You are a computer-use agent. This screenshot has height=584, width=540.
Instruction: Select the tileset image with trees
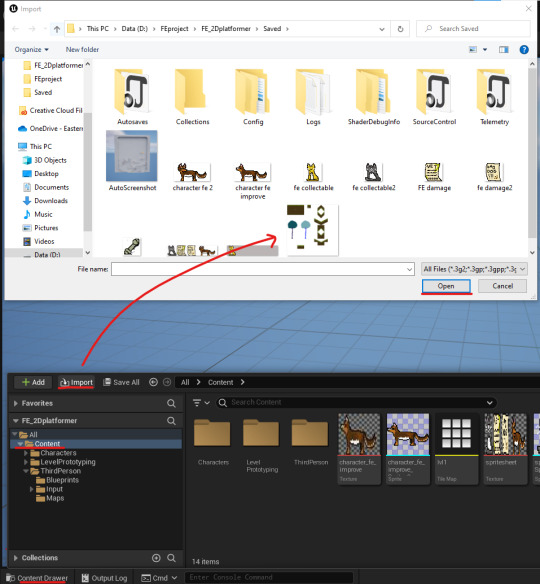point(312,230)
